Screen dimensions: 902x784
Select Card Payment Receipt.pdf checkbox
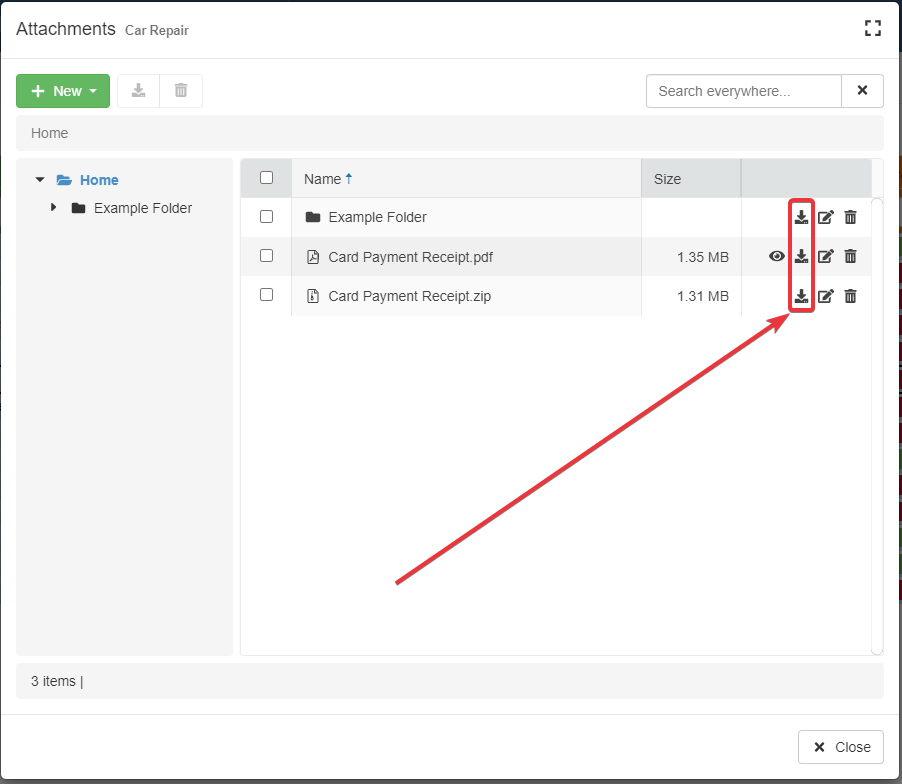tap(266, 256)
